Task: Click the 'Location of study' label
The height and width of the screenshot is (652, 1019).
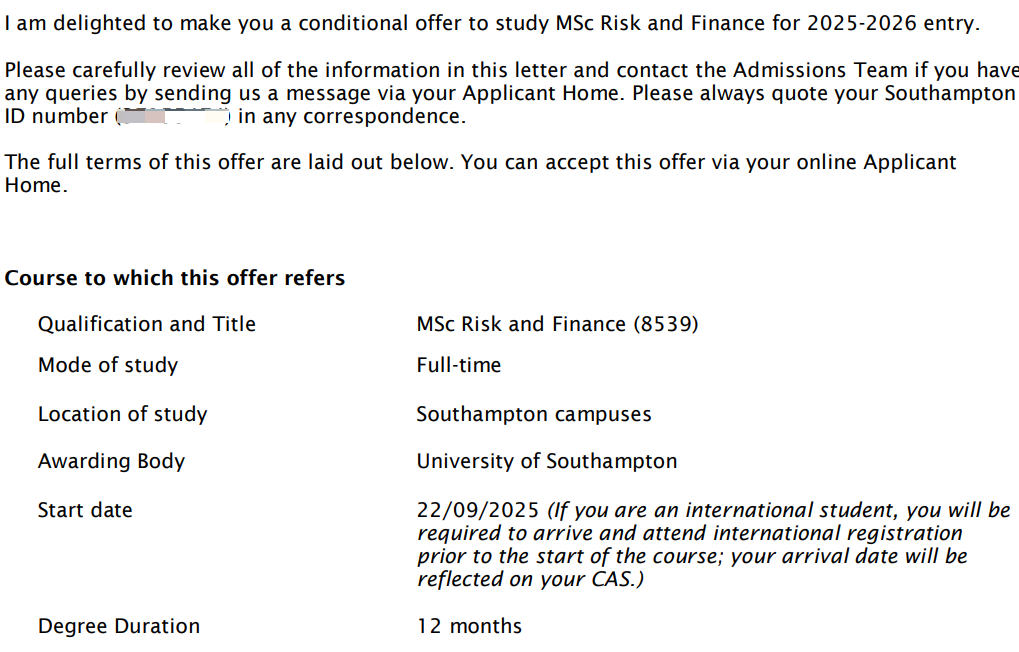Action: [123, 414]
